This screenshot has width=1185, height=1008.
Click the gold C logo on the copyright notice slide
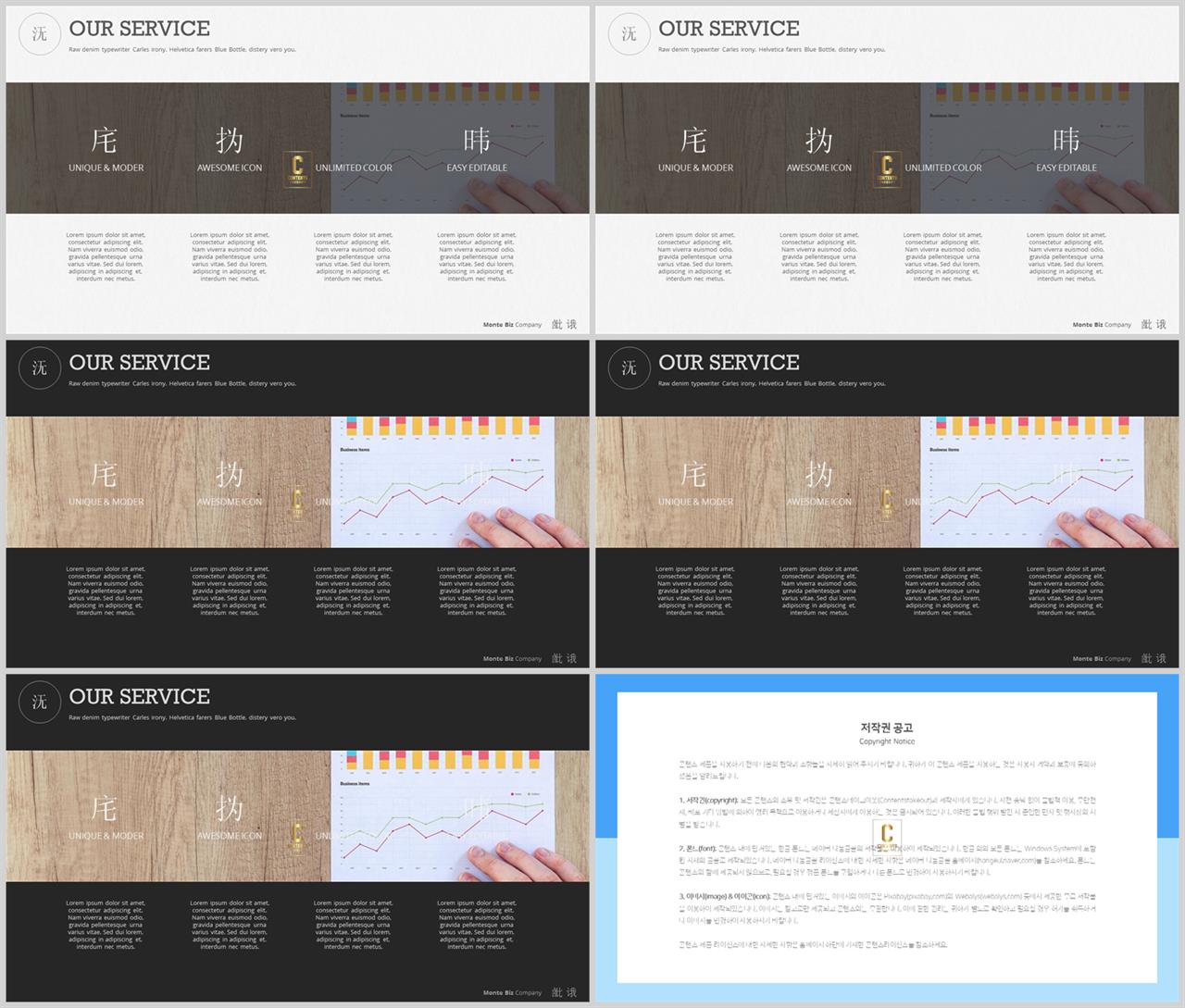point(887,836)
